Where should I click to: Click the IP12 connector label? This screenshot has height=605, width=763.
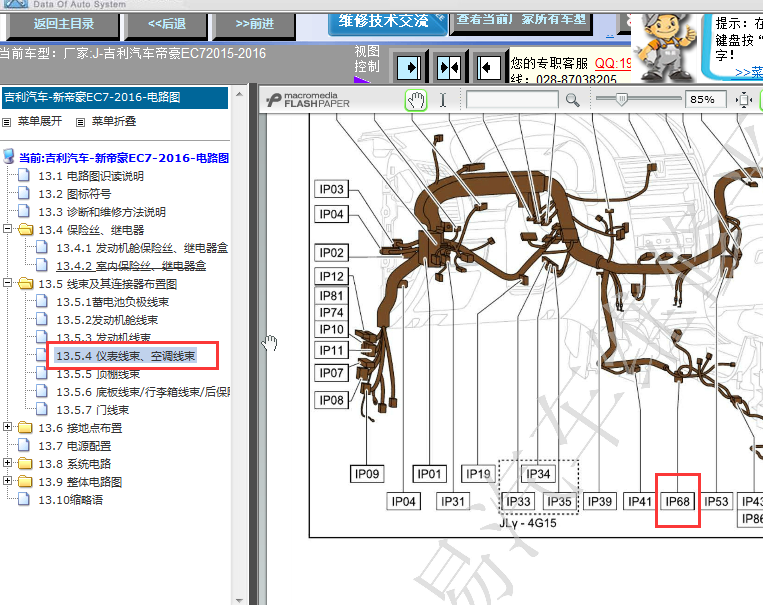[x=331, y=276]
